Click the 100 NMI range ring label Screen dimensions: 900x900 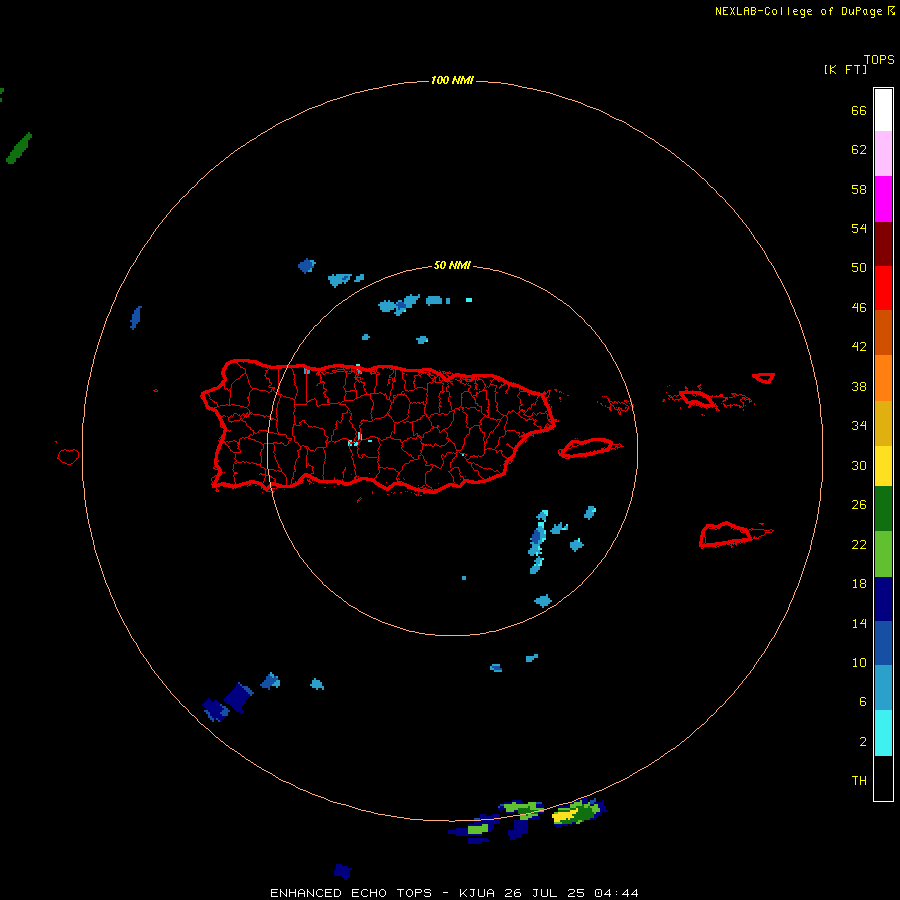pos(452,80)
